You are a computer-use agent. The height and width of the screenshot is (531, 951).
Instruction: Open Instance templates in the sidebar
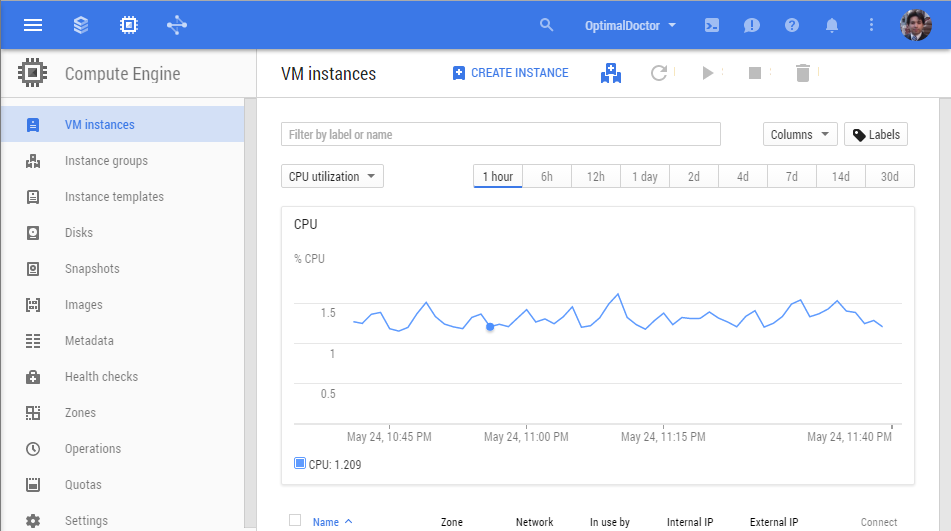(x=123, y=196)
